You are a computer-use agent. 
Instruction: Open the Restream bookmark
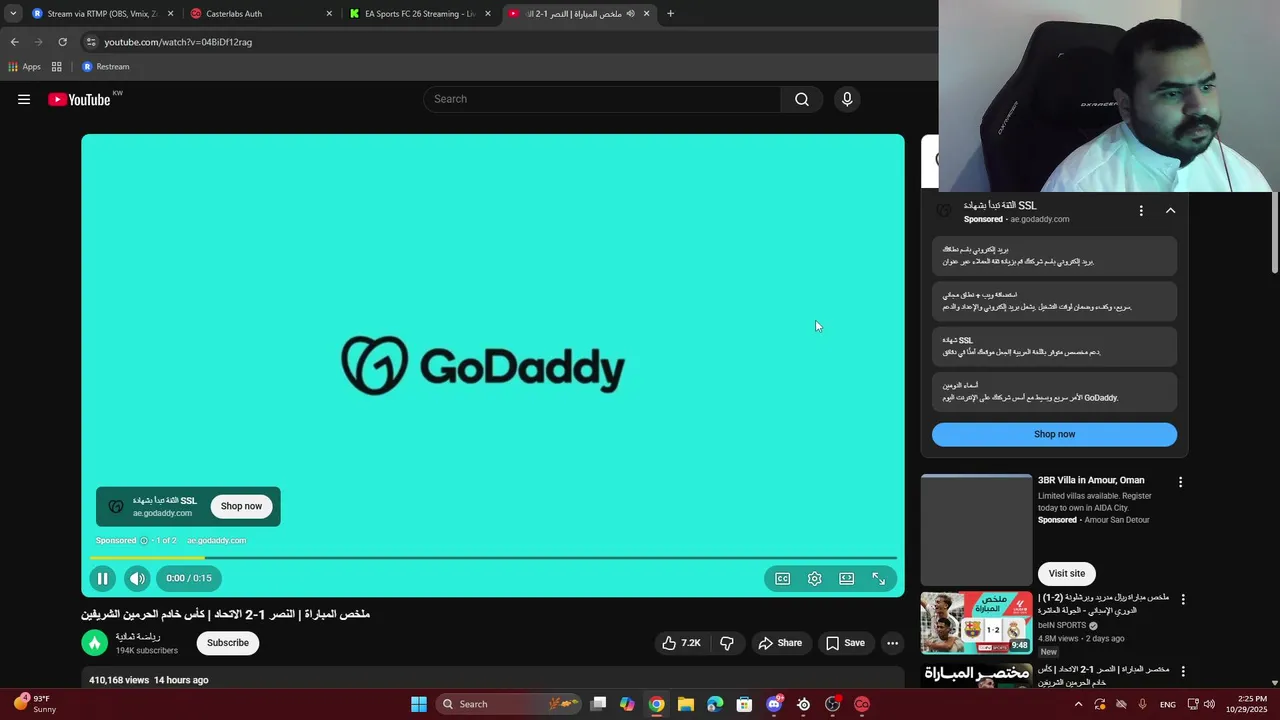(106, 67)
